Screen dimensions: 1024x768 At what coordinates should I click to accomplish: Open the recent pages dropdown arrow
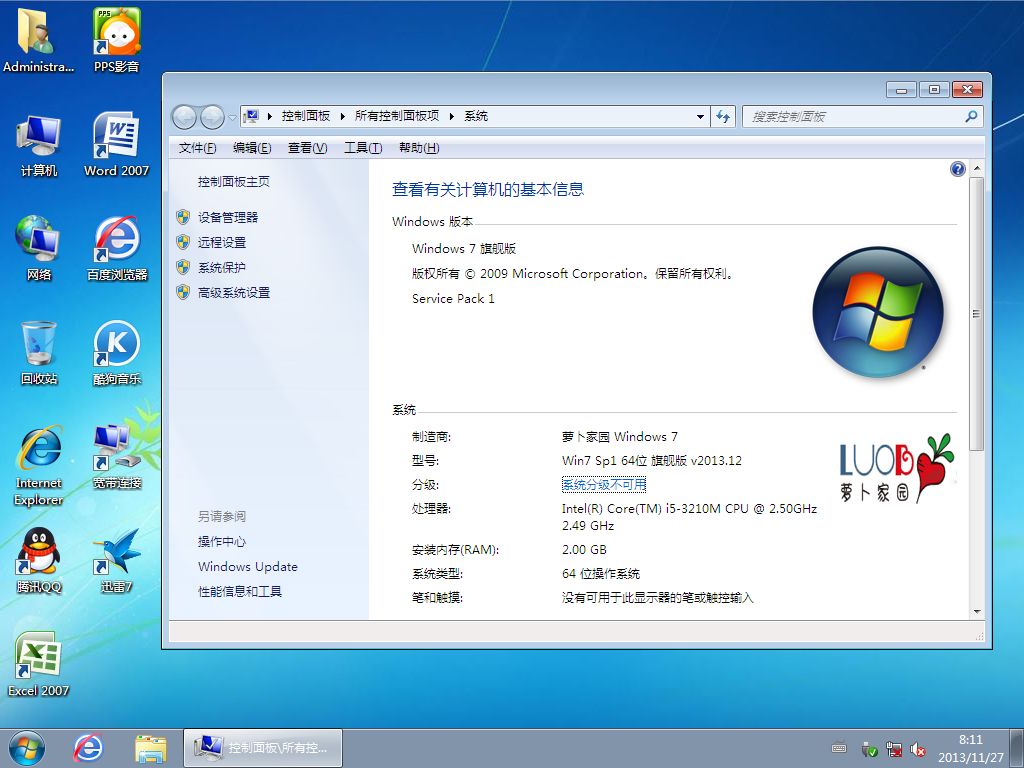[232, 118]
